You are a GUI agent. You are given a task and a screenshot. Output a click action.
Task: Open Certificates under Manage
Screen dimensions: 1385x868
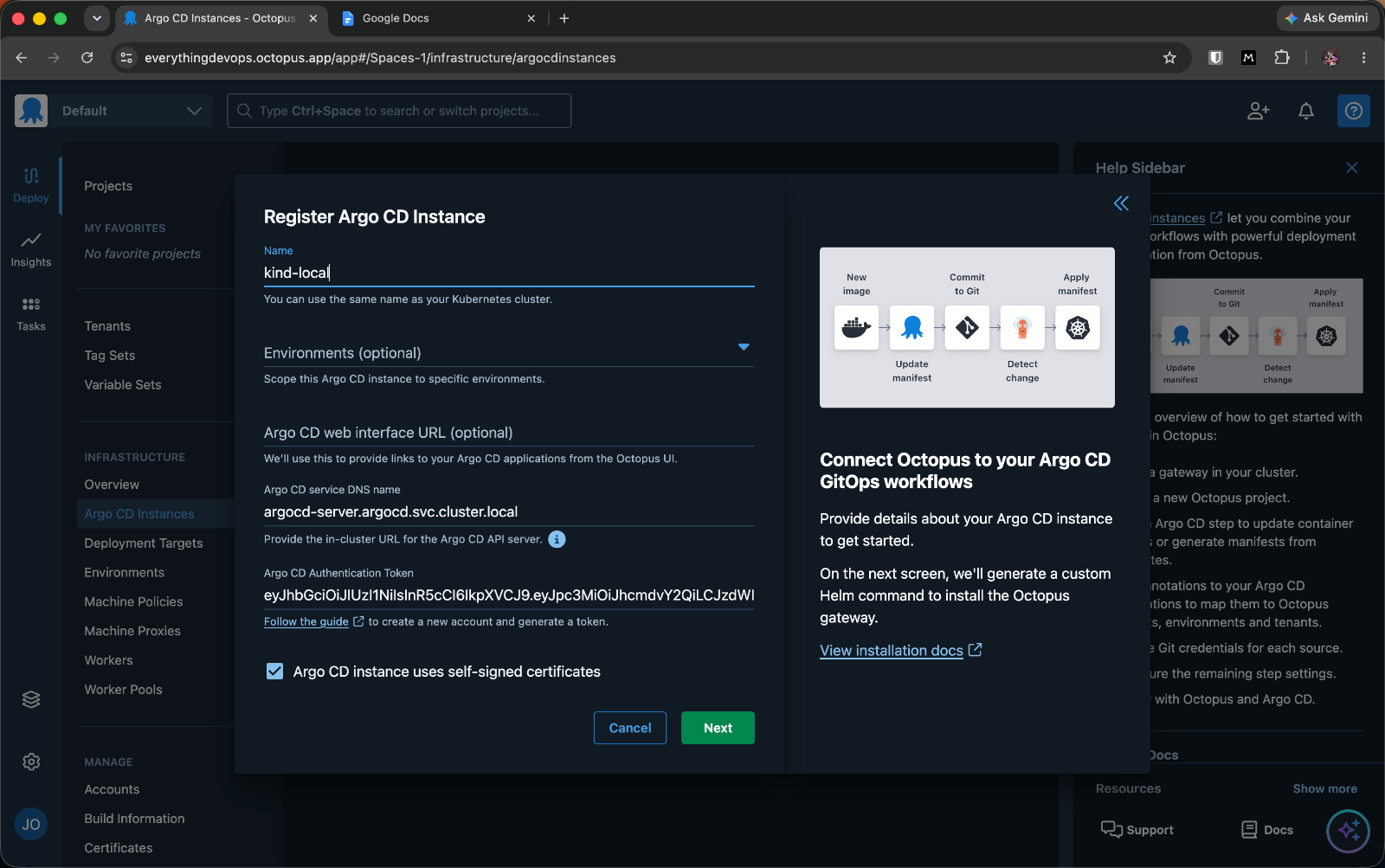click(x=119, y=848)
